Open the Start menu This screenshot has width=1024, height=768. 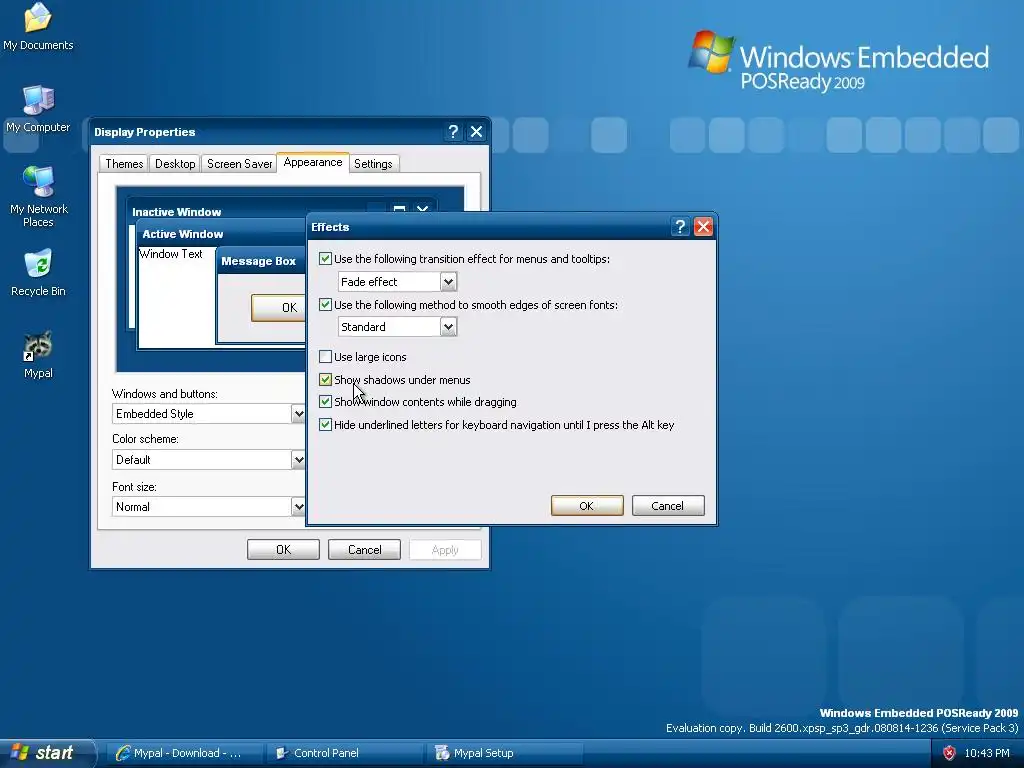tap(47, 753)
